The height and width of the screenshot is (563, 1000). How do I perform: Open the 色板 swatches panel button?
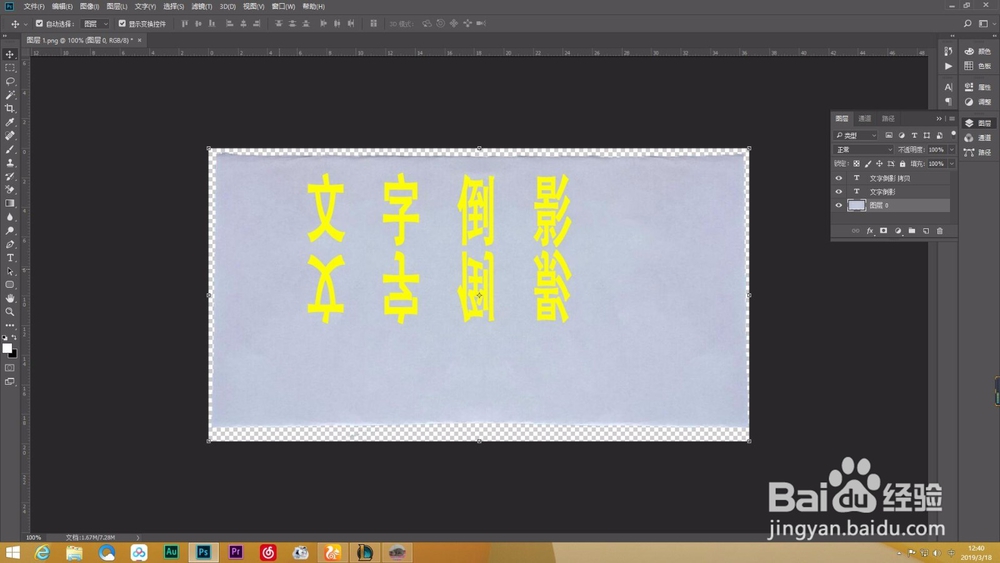(978, 66)
